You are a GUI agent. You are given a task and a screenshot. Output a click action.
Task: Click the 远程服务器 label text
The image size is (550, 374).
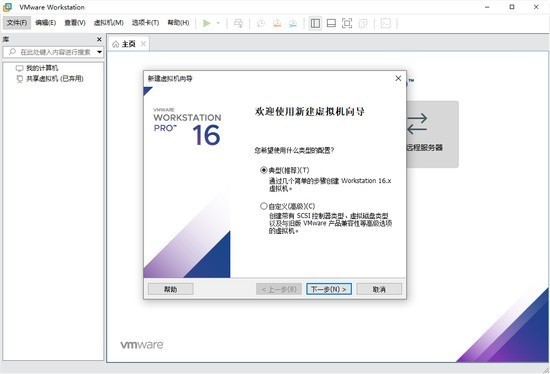click(x=424, y=148)
